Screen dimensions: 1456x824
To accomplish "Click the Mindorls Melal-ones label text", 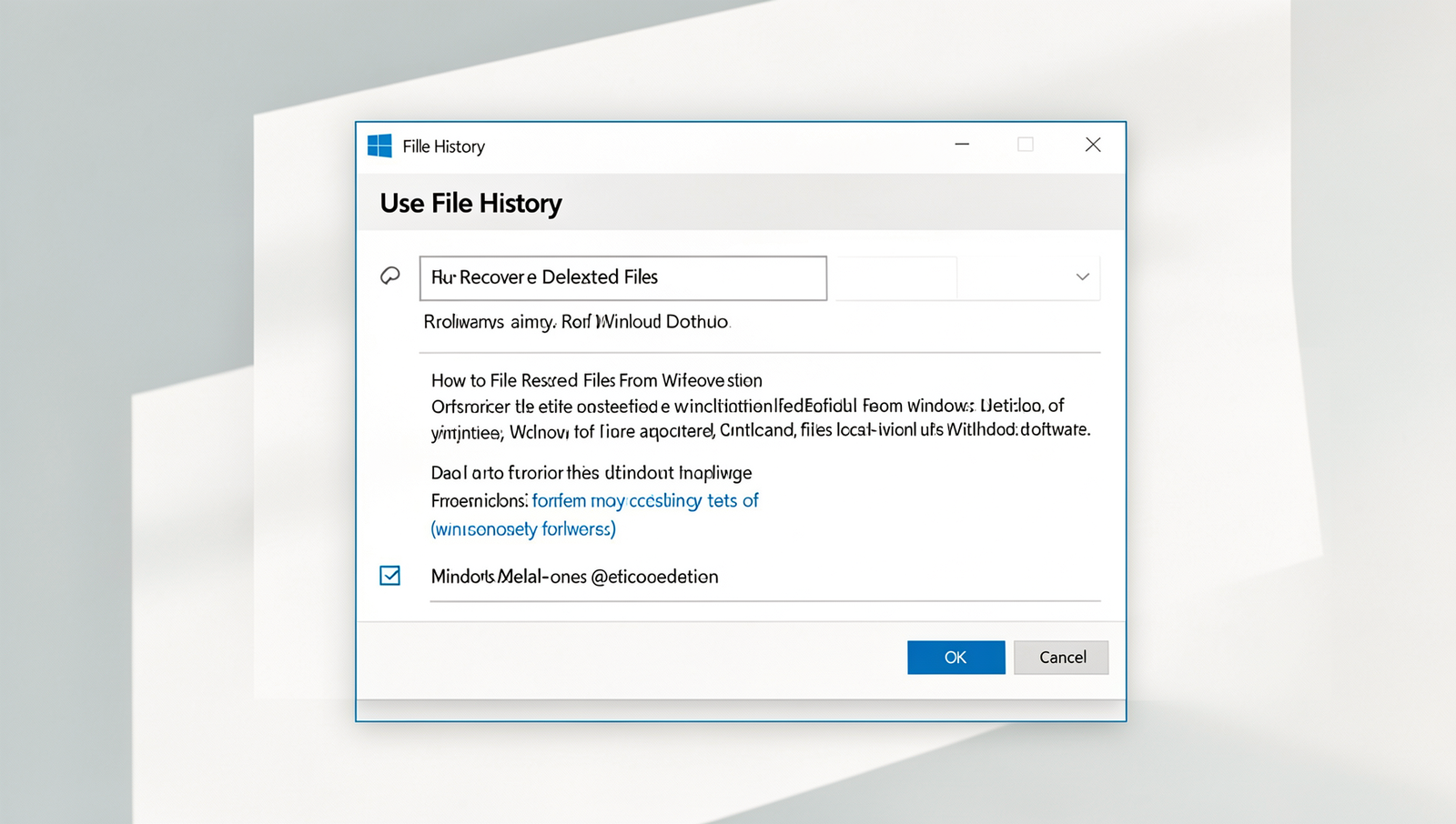I will tap(575, 577).
